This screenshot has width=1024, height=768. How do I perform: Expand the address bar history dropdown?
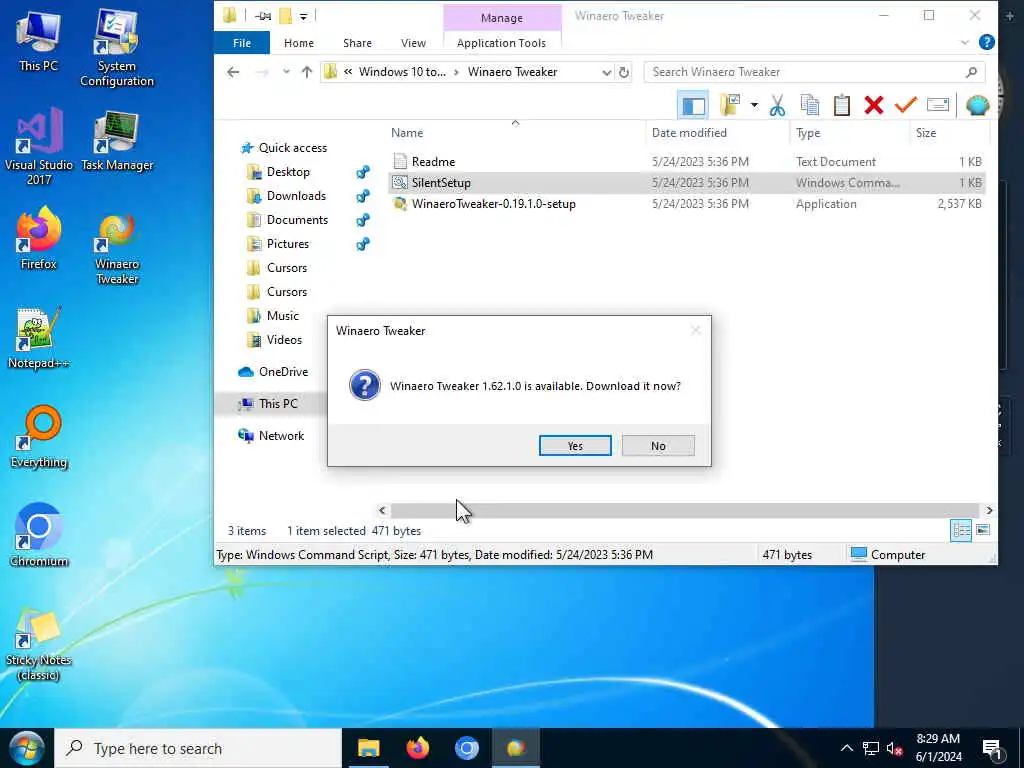pyautogui.click(x=607, y=72)
